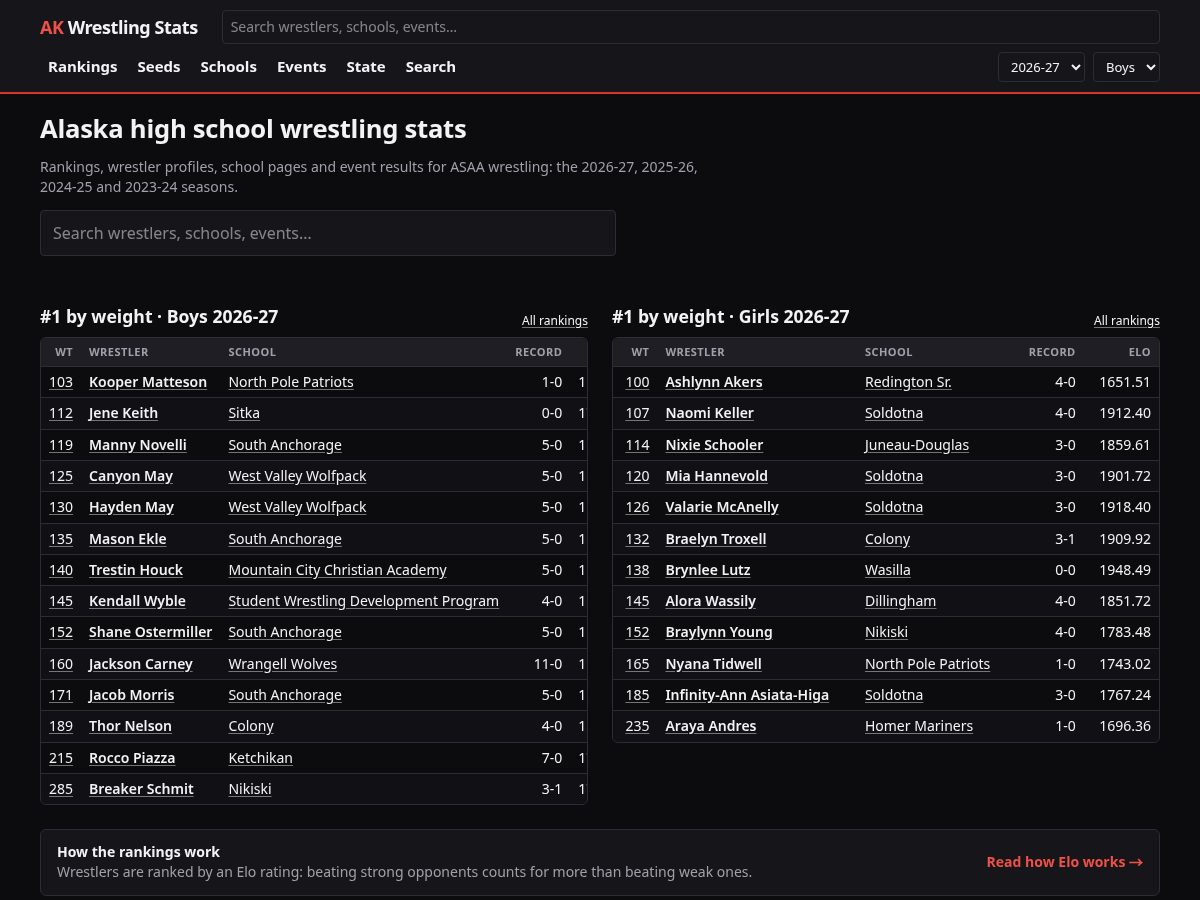Screen dimensions: 1200x900
Task: Open Jacob Morris's profile
Action: pos(131,695)
